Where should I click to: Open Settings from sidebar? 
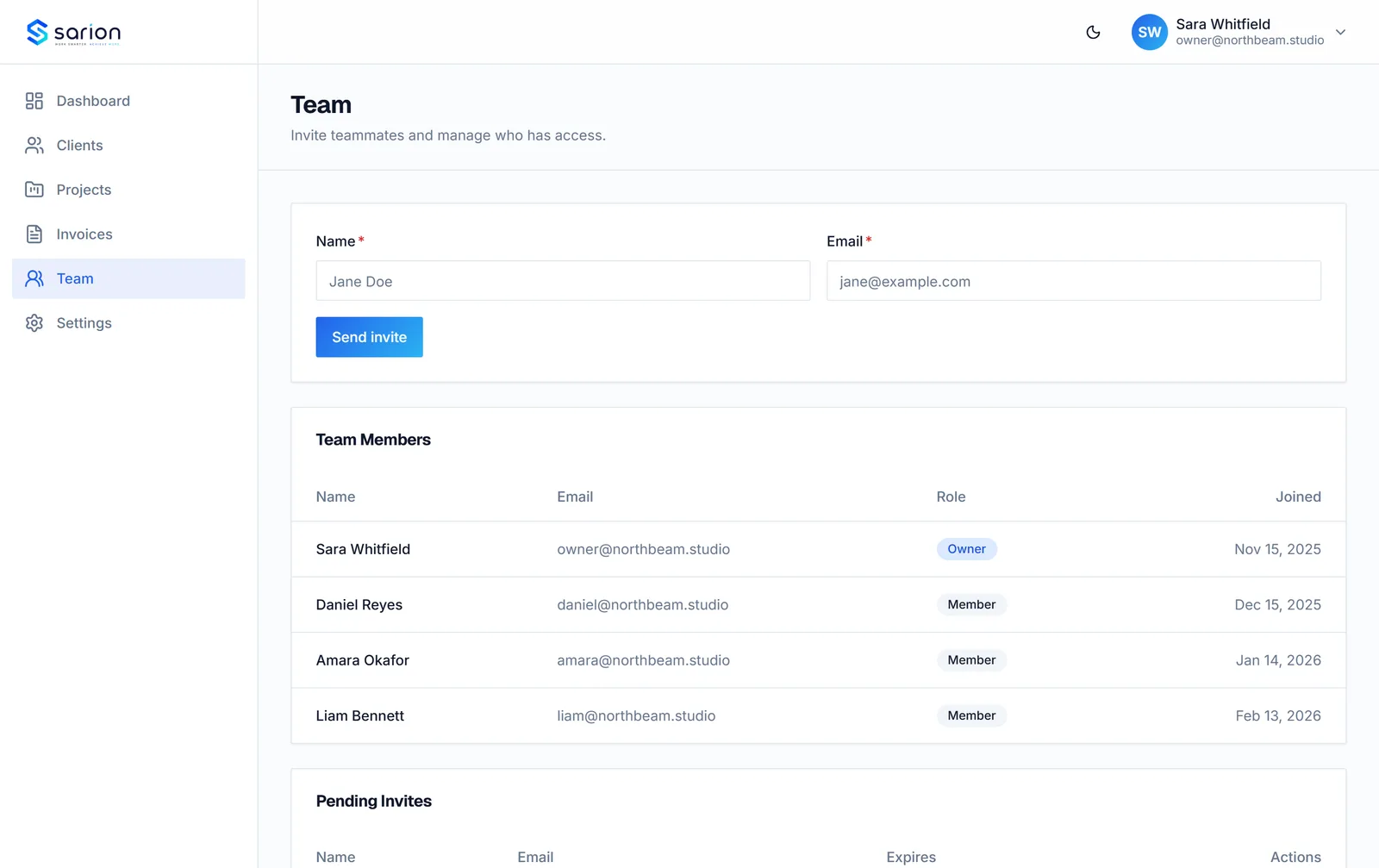click(128, 323)
